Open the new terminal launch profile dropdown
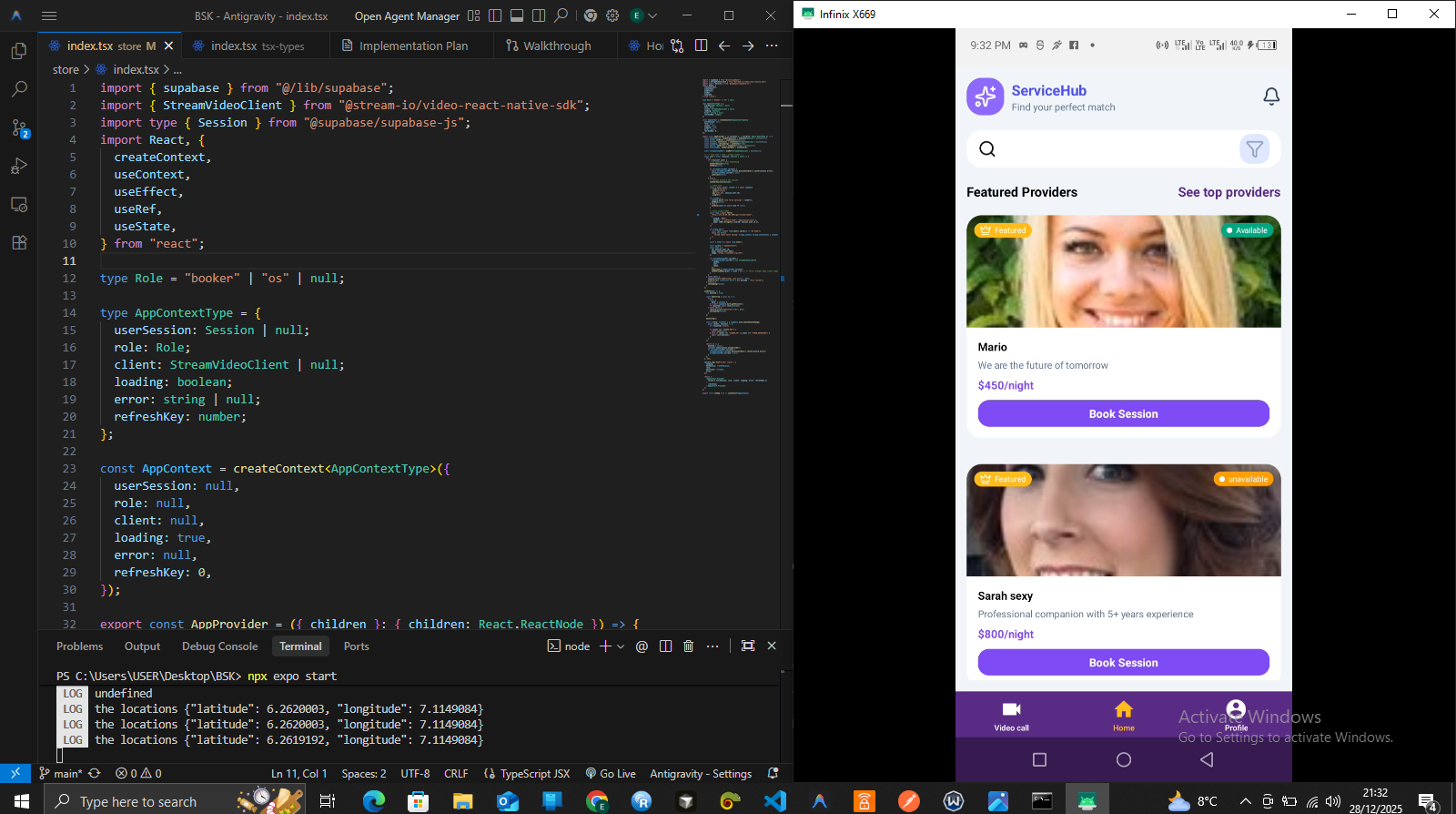 [621, 646]
